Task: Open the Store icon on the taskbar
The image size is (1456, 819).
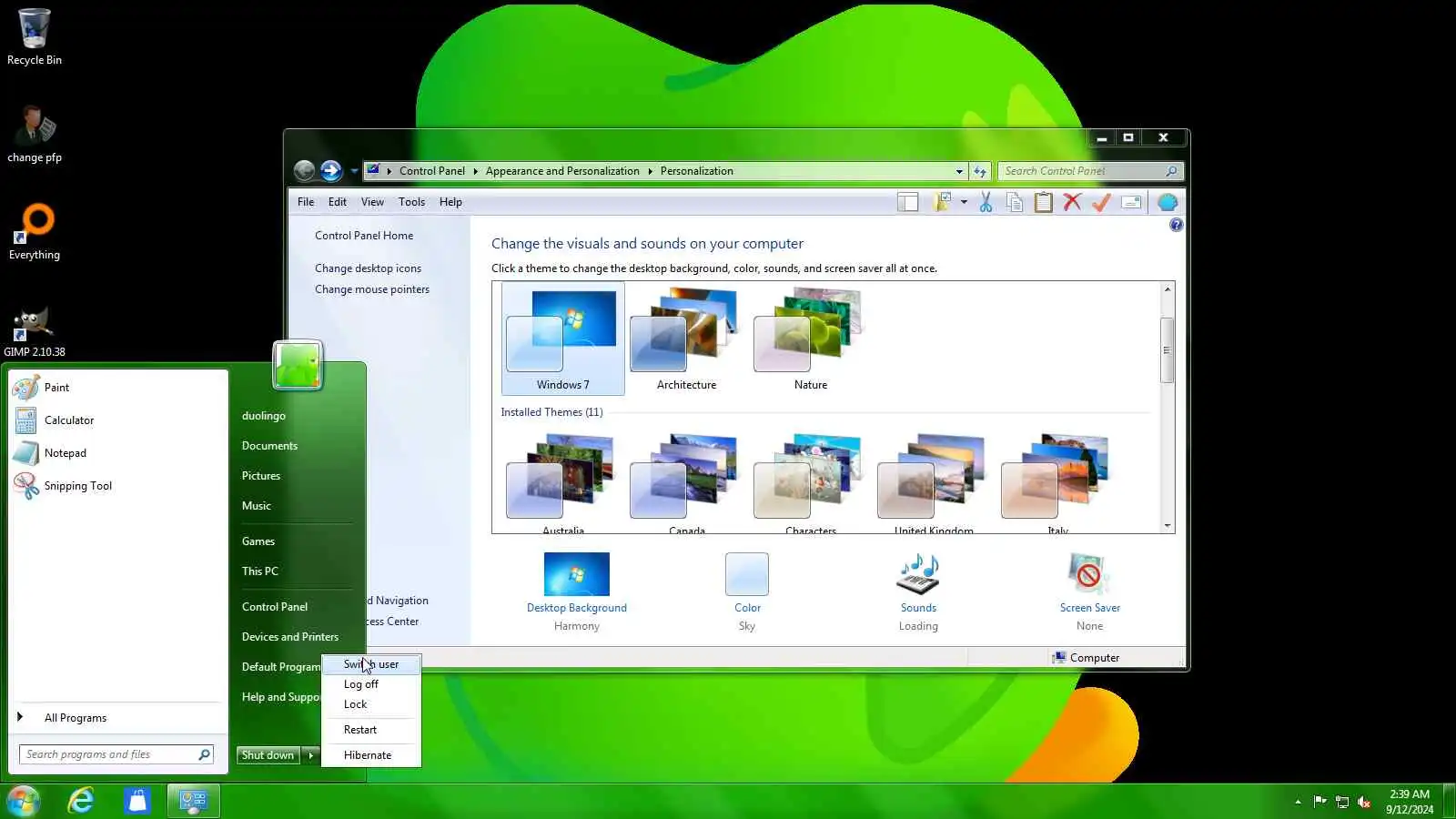Action: pos(137,801)
